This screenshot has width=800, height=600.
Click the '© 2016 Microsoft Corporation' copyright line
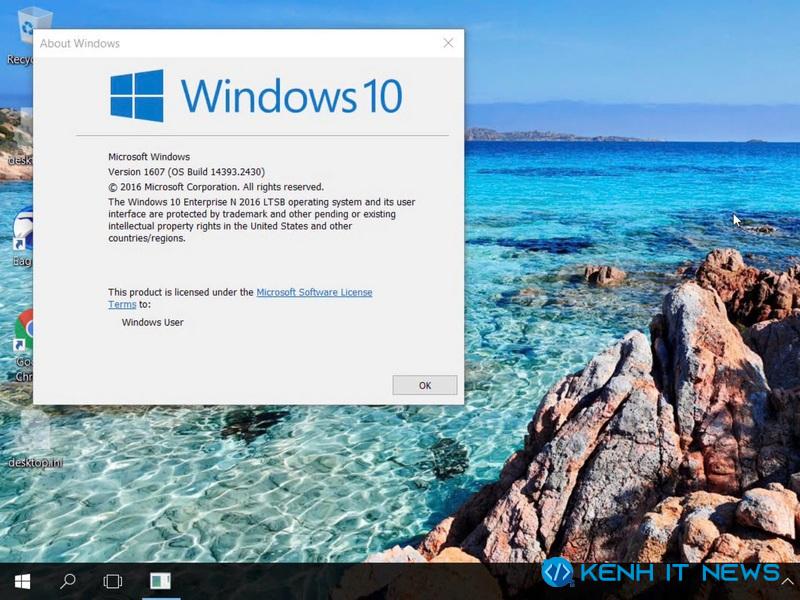216,187
